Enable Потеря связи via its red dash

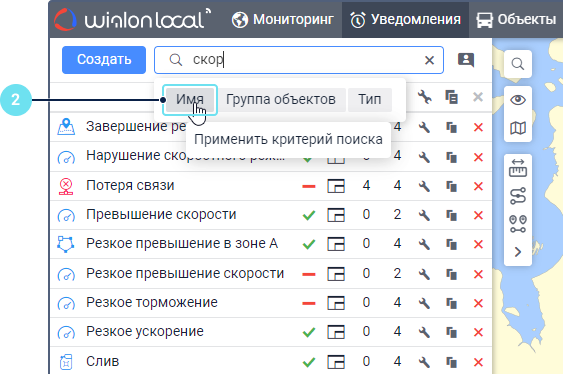click(309, 186)
